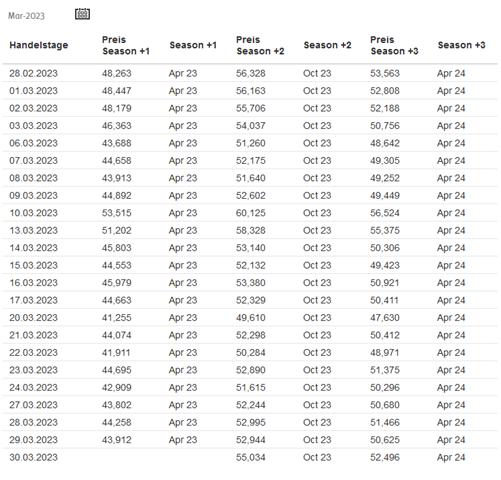Screen dimensions: 501x480
Task: Select the 15.03.2023 date cell
Action: (33, 265)
